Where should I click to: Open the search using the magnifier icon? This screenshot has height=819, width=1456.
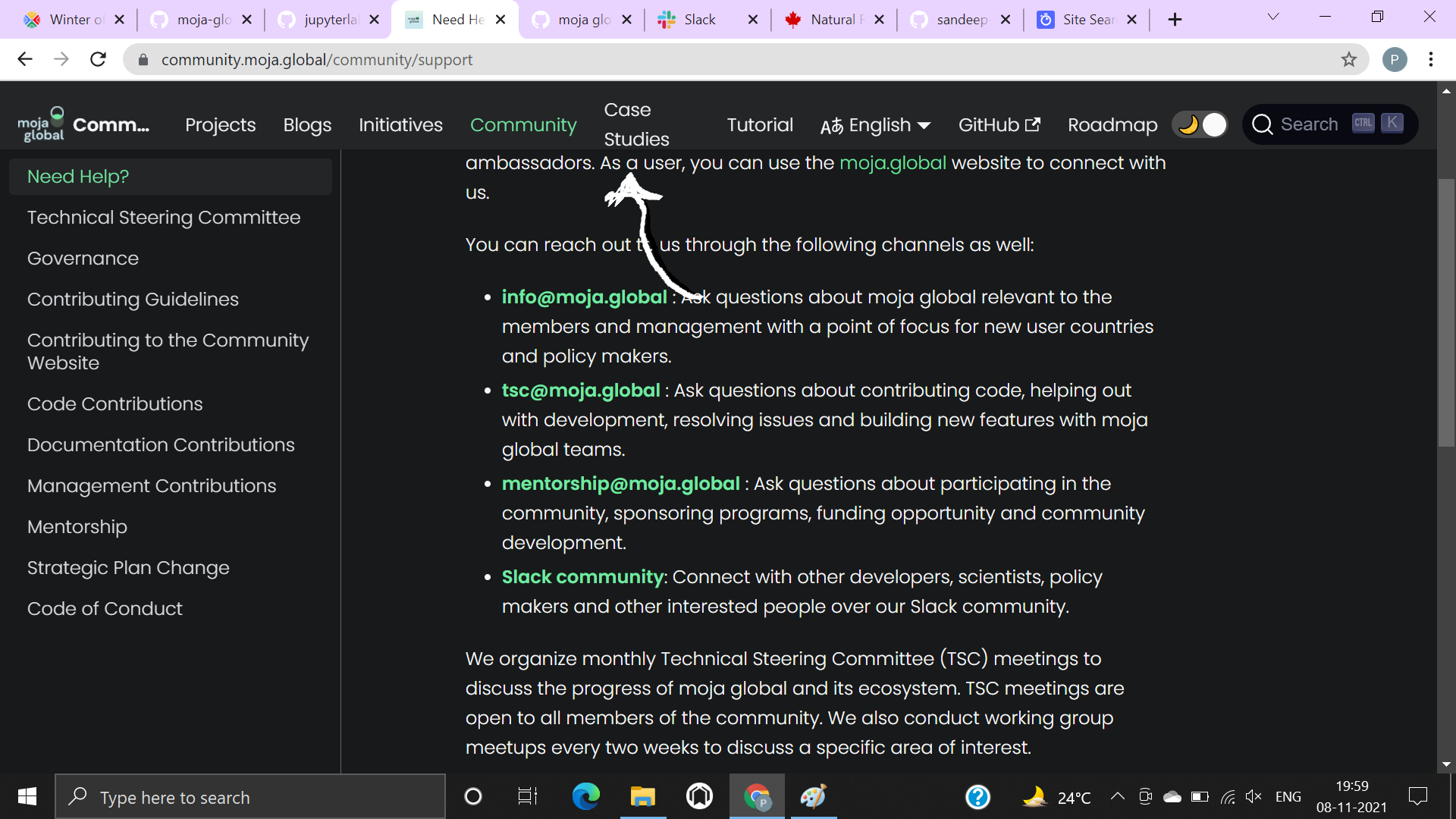point(1262,124)
